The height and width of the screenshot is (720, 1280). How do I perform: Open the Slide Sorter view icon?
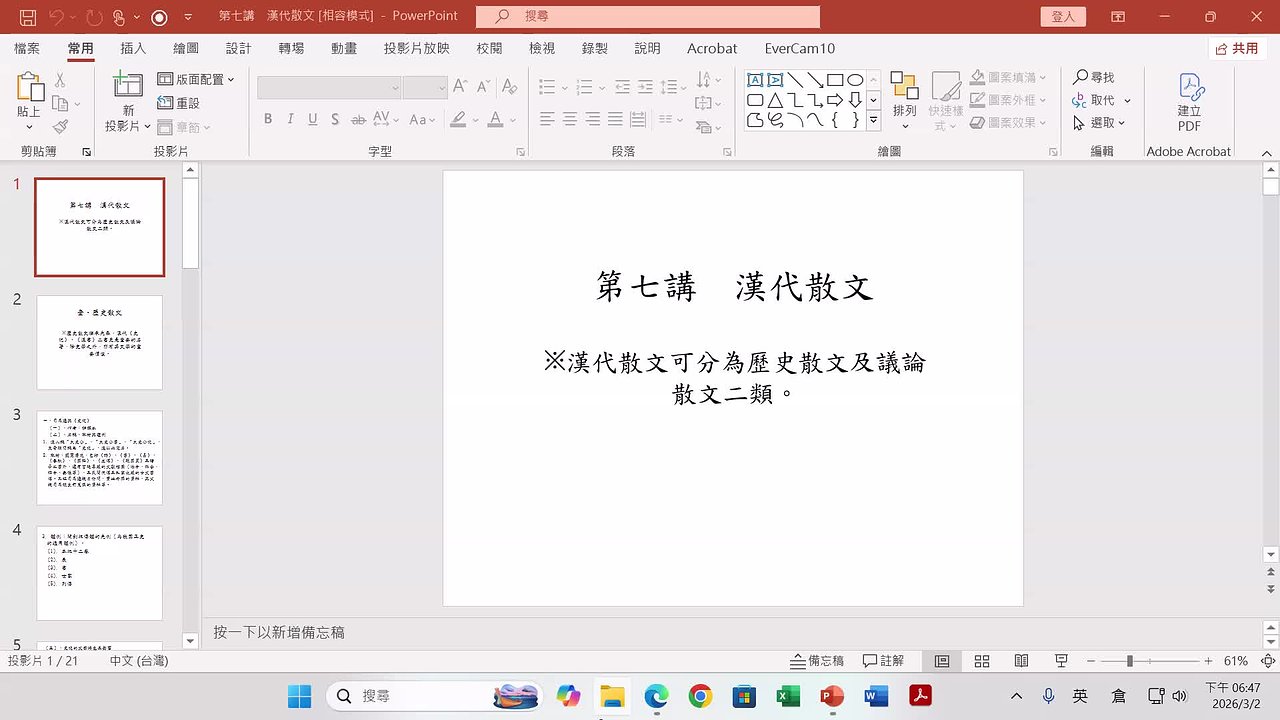point(982,661)
